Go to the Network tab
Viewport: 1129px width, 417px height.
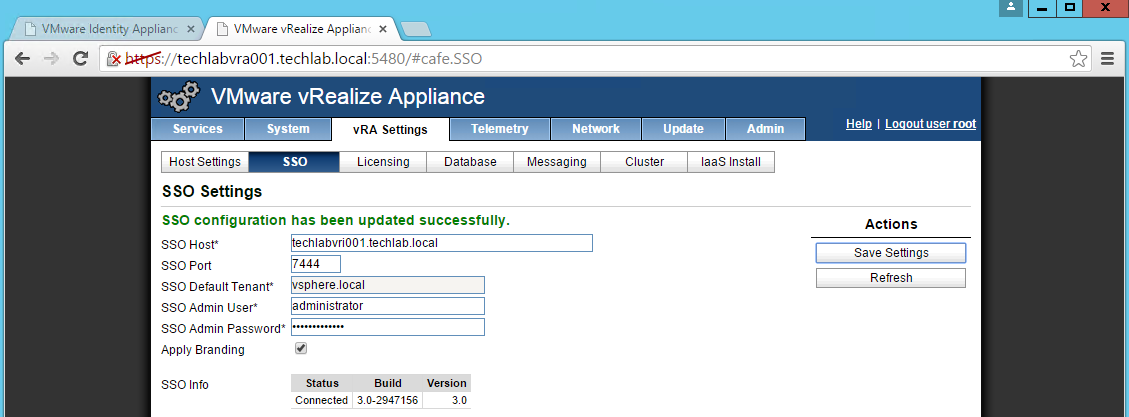coord(595,129)
